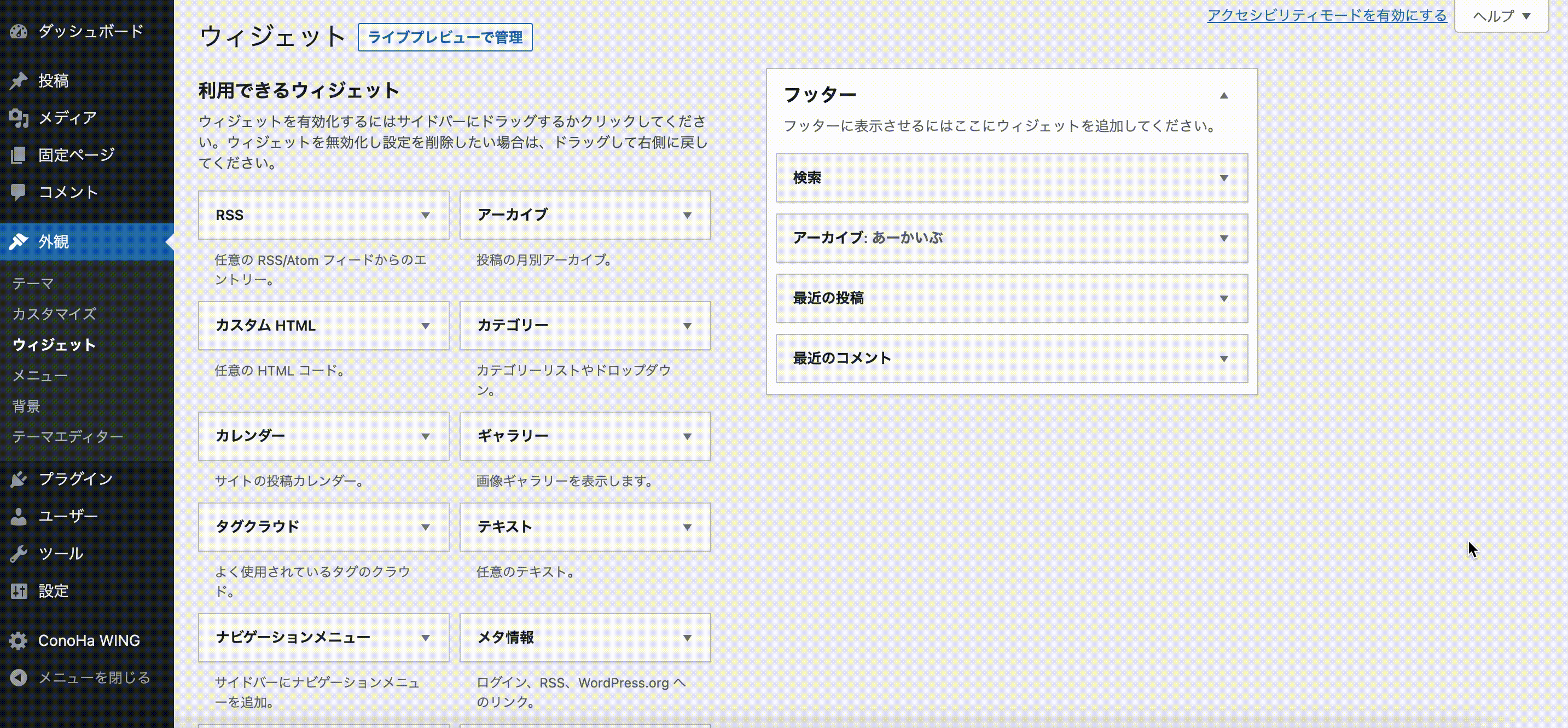Open the カスタマイズ submenu item
The width and height of the screenshot is (1568, 728).
54,314
